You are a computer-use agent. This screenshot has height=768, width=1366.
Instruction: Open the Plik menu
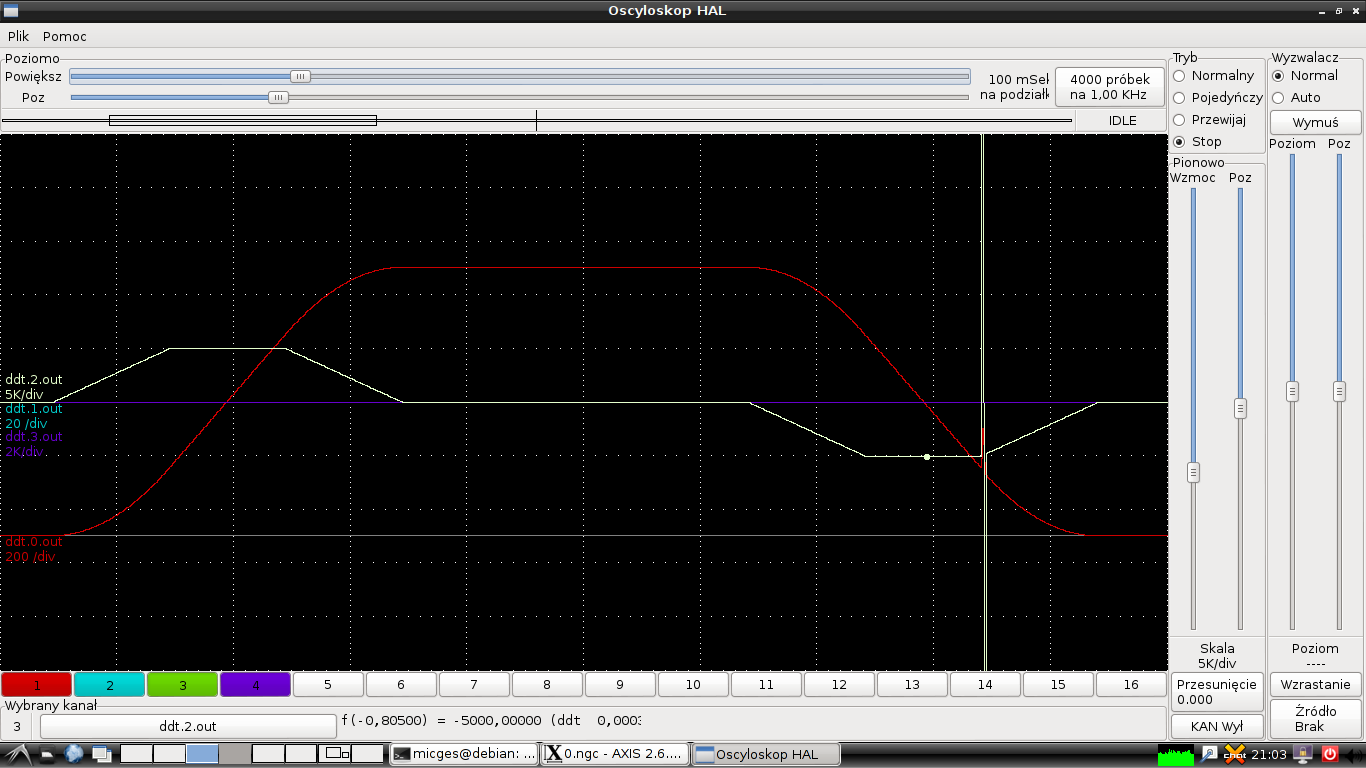click(x=18, y=36)
